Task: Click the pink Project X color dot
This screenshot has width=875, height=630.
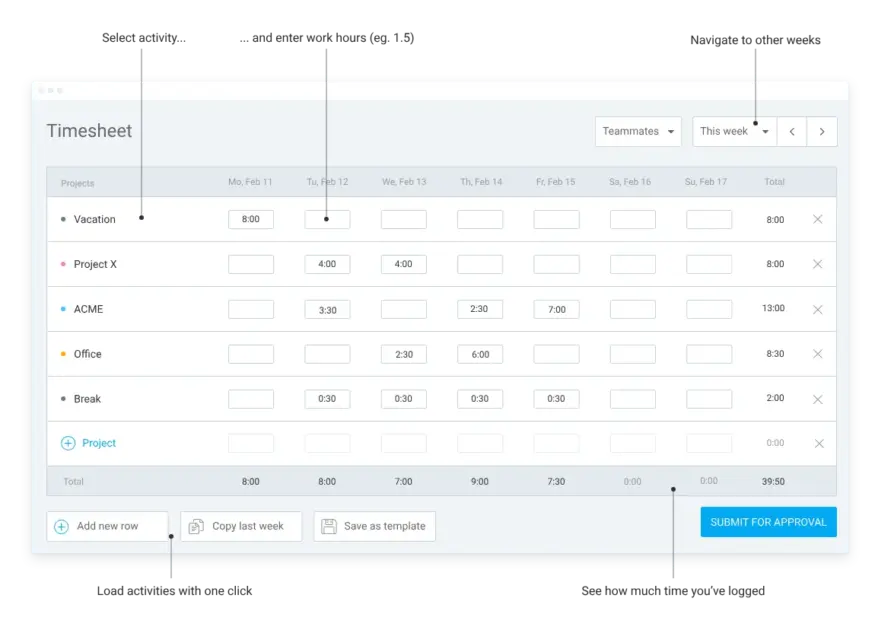Action: pyautogui.click(x=63, y=264)
